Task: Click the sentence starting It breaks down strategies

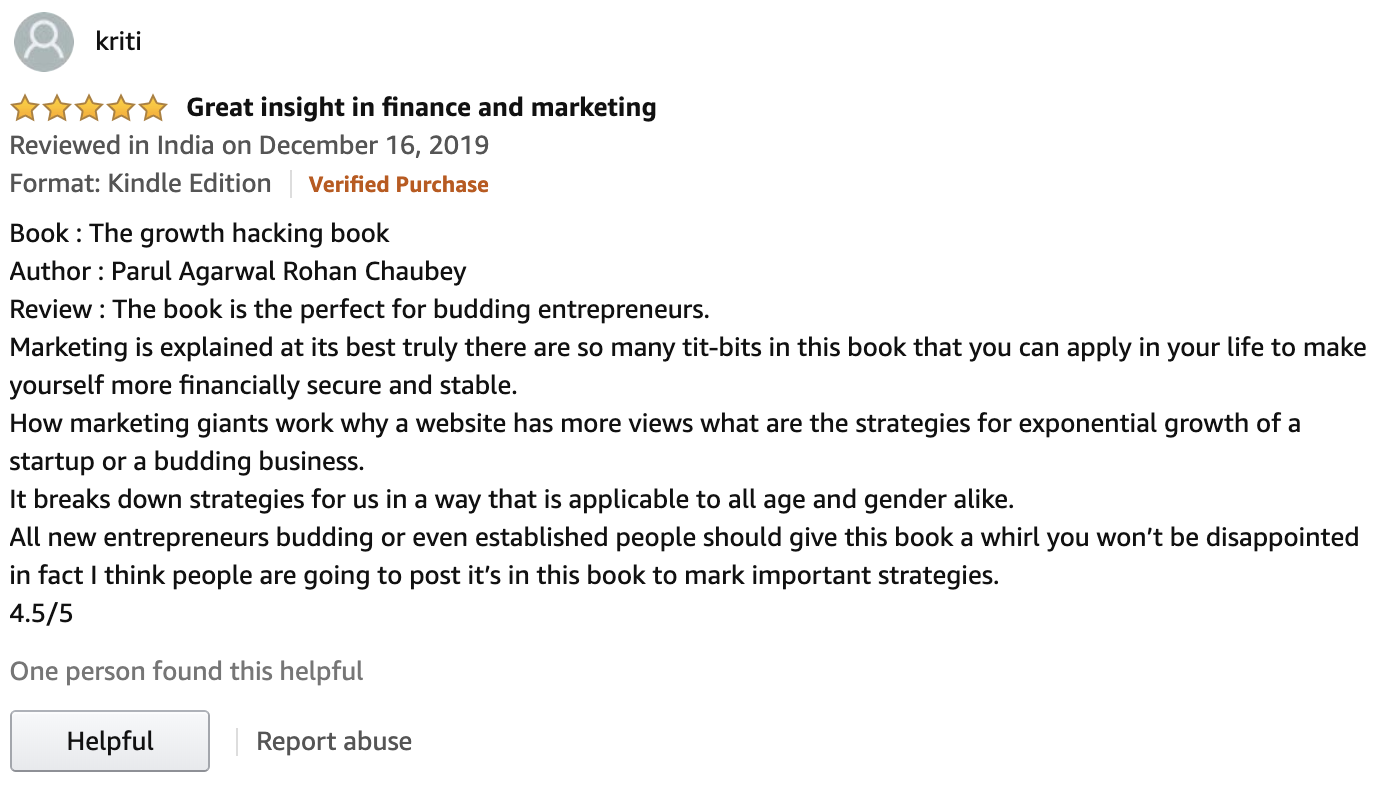Action: [x=512, y=499]
